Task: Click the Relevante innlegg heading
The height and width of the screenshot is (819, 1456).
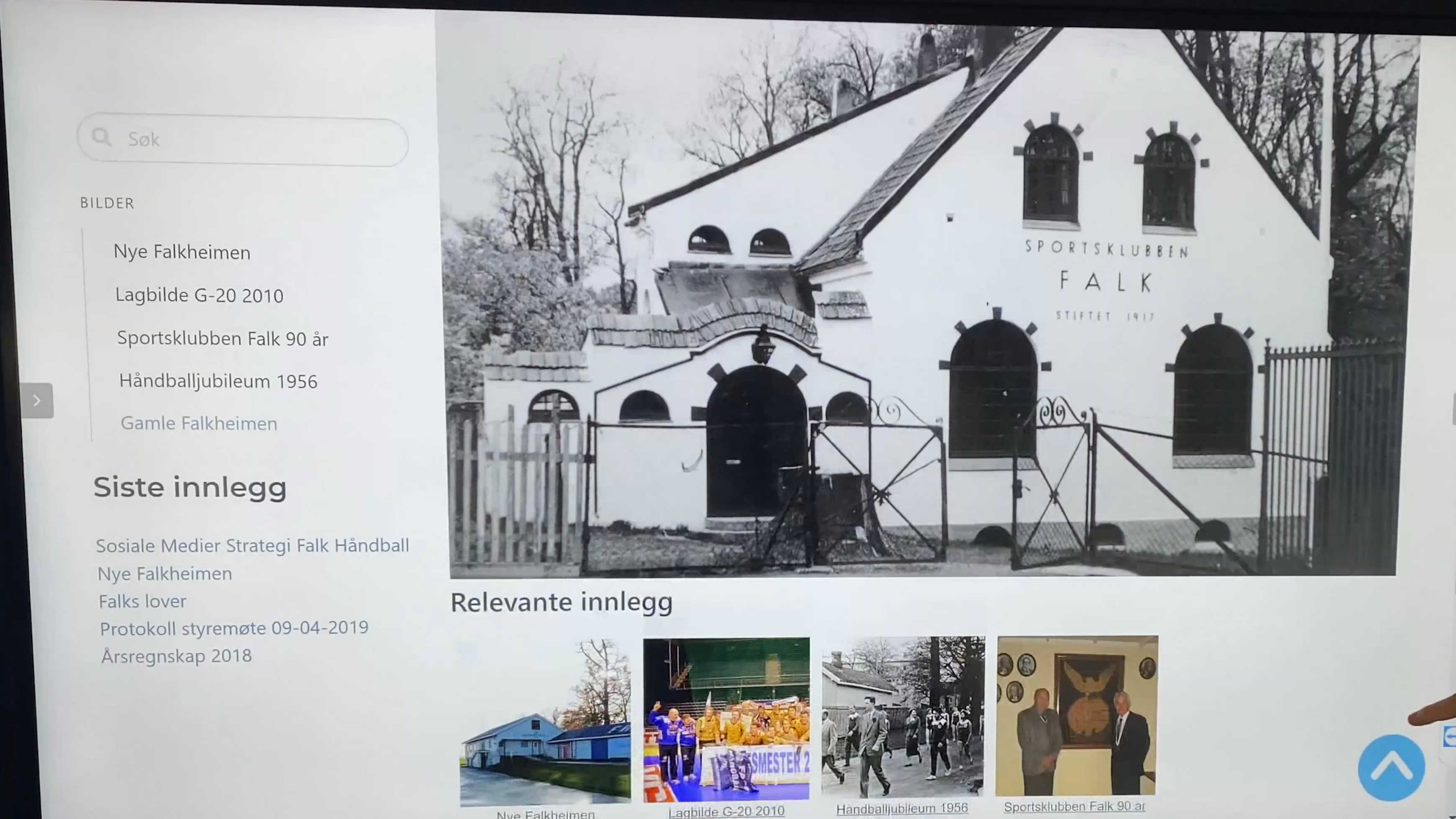Action: point(561,602)
